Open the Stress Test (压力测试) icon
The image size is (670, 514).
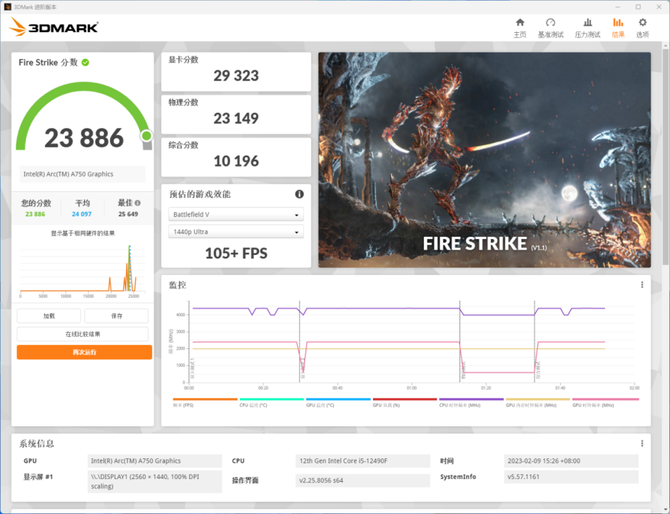tap(587, 27)
